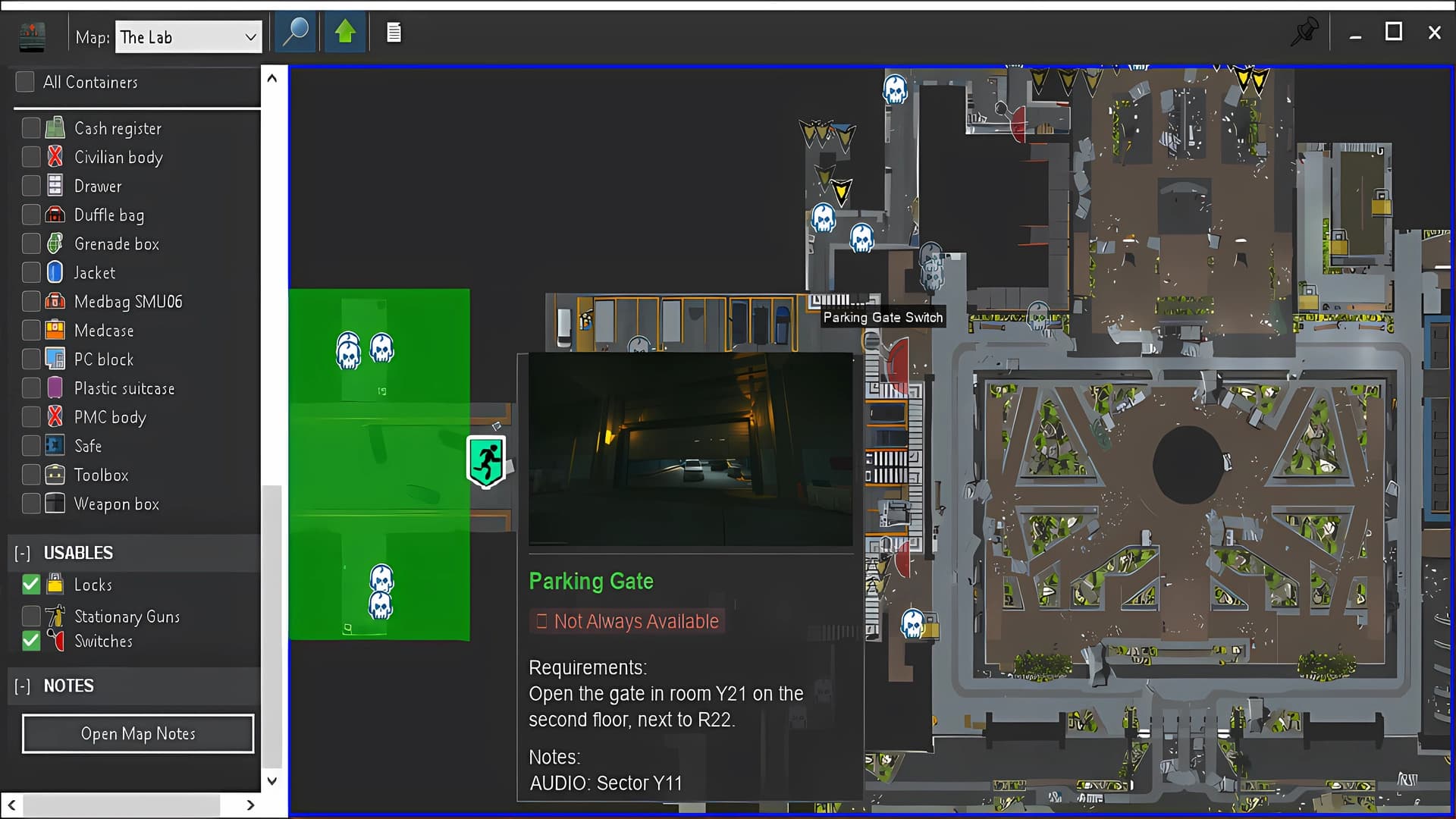Screen dimensions: 1456x819
Task: Click the Toolbox icon
Action: click(55, 475)
